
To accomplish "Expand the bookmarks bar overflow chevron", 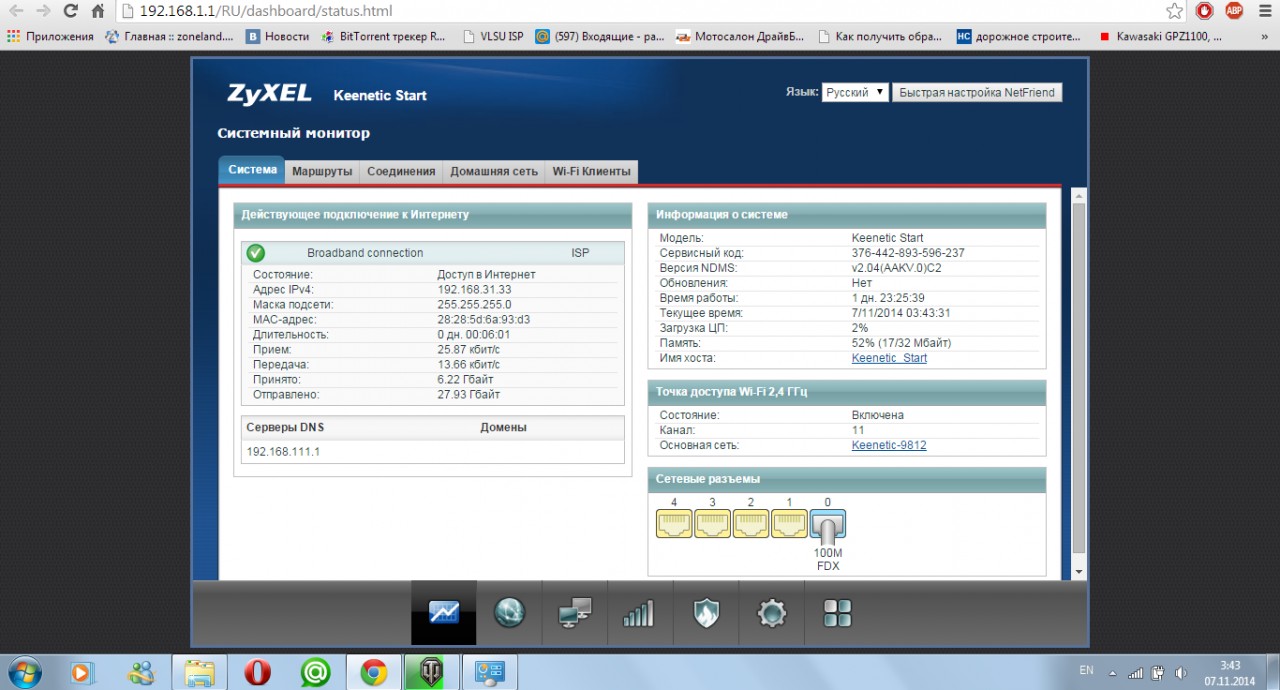I will [x=1265, y=36].
